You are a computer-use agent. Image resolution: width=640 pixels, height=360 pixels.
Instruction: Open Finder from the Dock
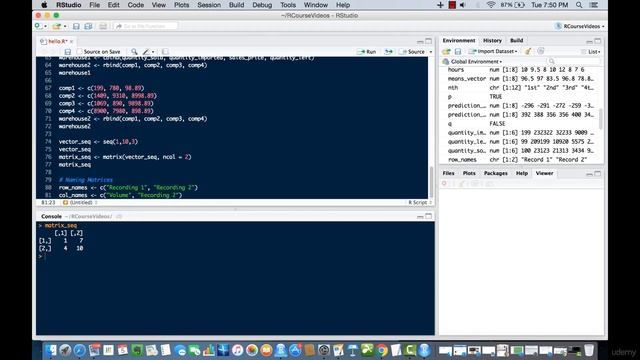tap(51, 350)
